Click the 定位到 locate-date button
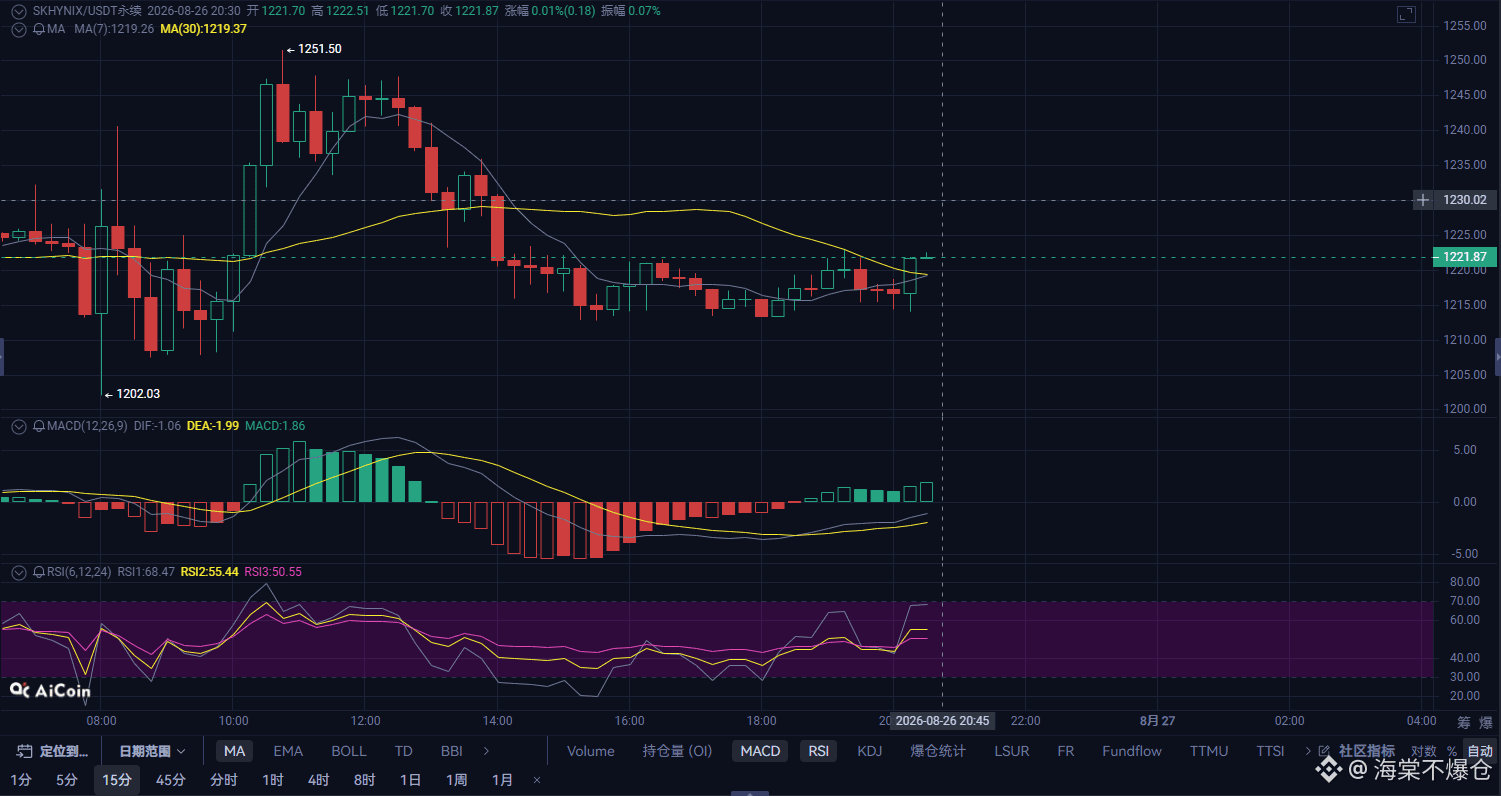The height and width of the screenshot is (796, 1501). (54, 751)
